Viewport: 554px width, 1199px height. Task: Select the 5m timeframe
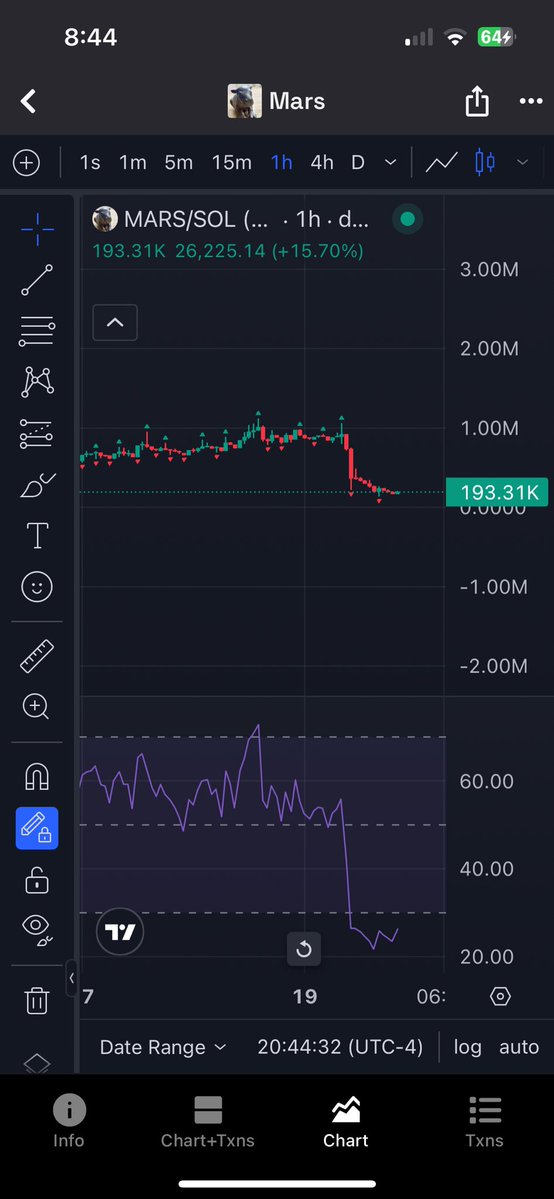[178, 162]
